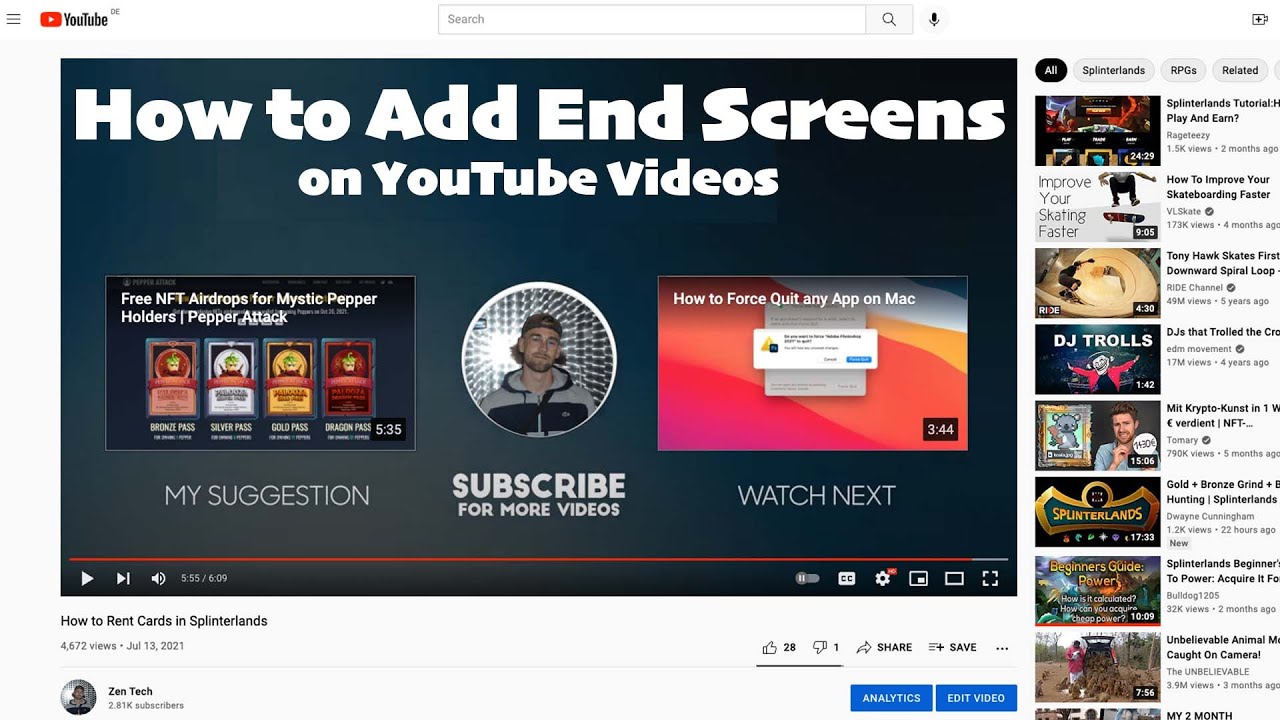
Task: Open the Zen Tech channel name link
Action: (130, 691)
